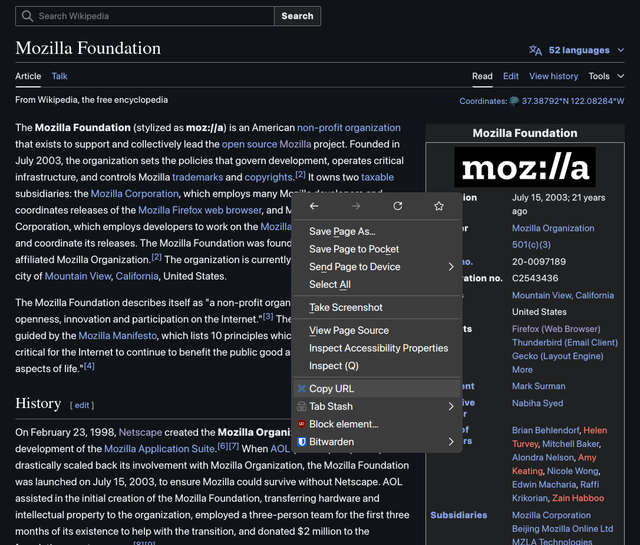
Task: Select the Read tab
Action: [482, 76]
